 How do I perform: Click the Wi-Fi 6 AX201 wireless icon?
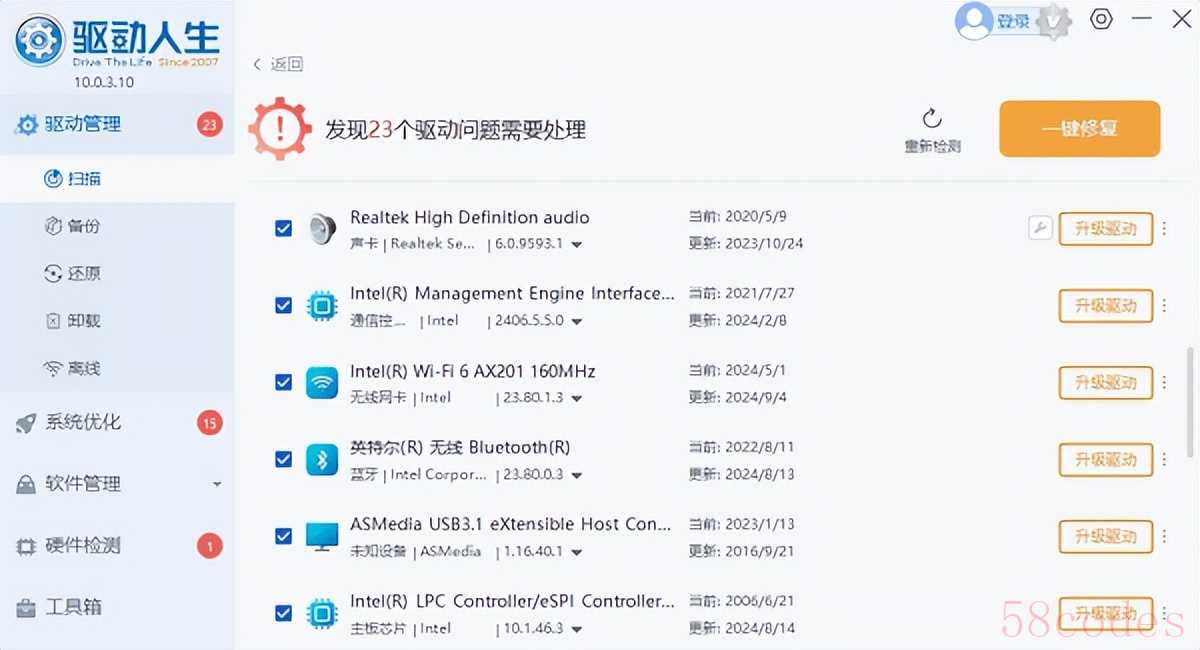(x=322, y=382)
